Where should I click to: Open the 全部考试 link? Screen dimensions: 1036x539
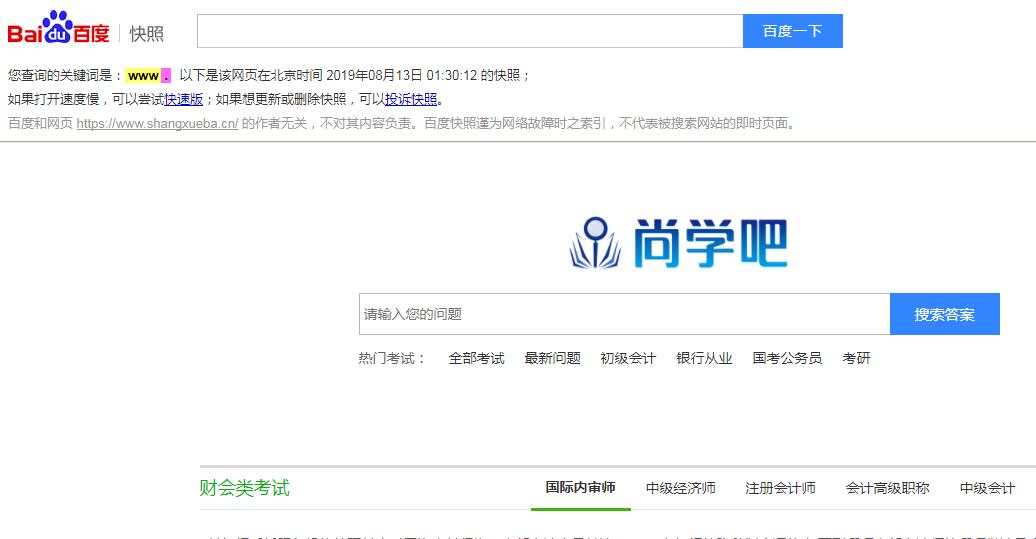click(476, 358)
